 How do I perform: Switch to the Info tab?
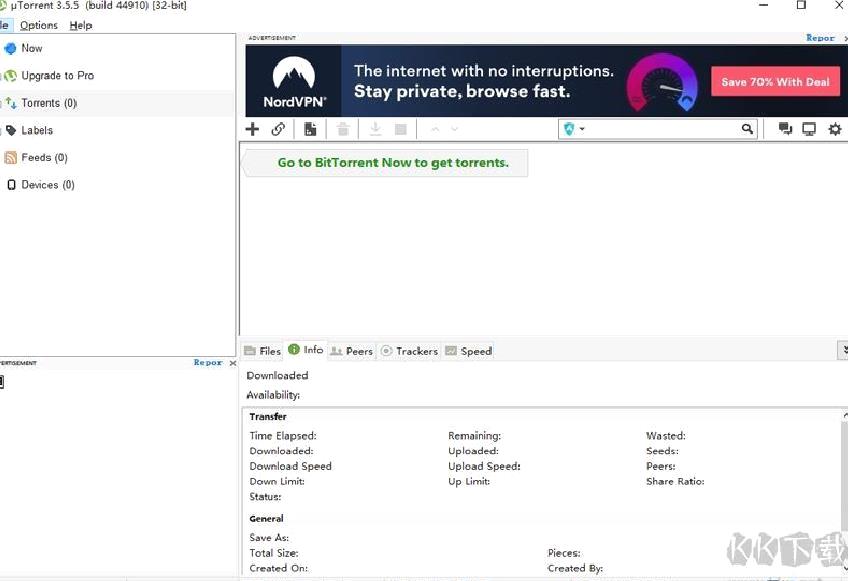[306, 350]
